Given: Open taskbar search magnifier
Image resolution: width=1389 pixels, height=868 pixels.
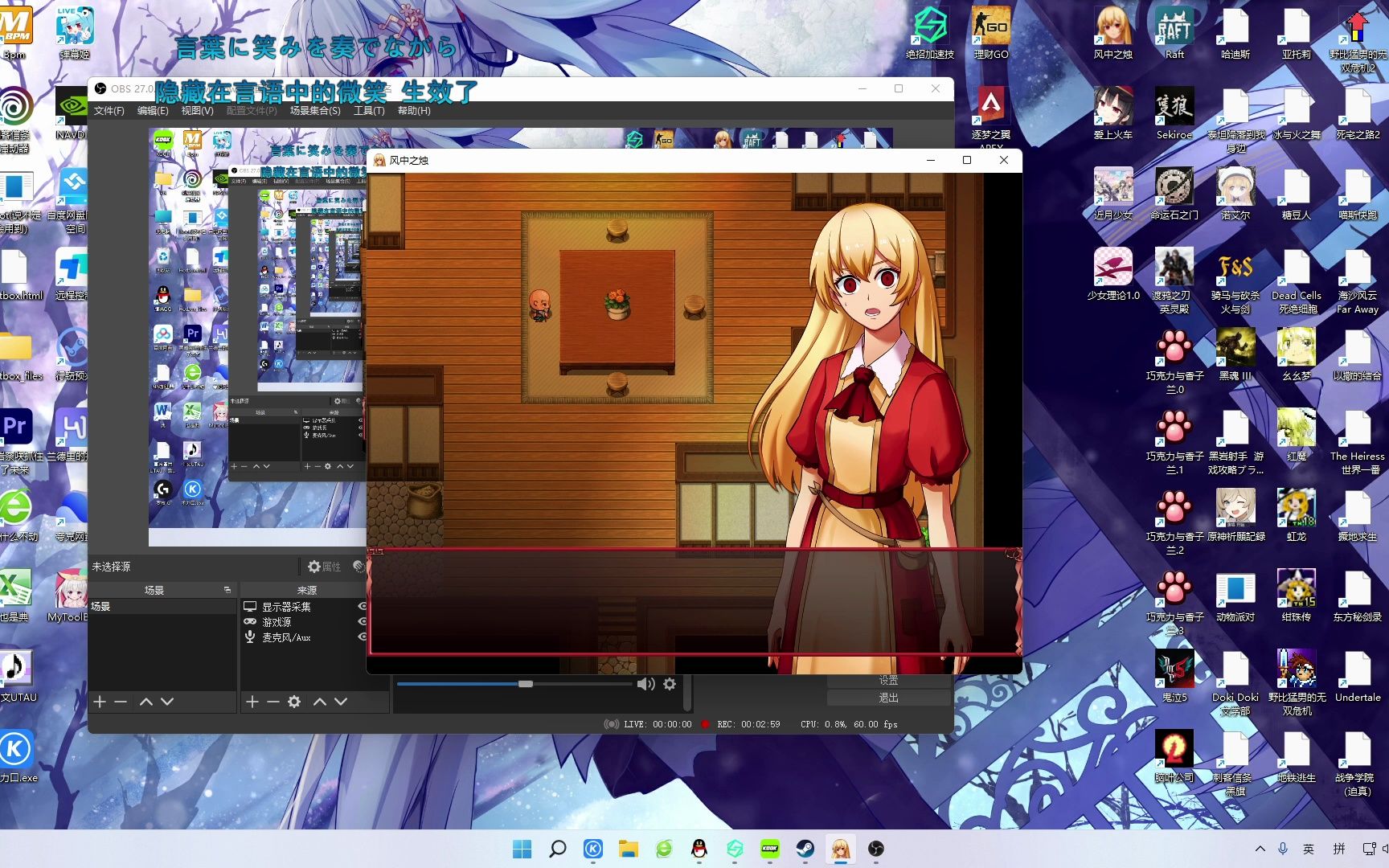Looking at the screenshot, I should (557, 849).
